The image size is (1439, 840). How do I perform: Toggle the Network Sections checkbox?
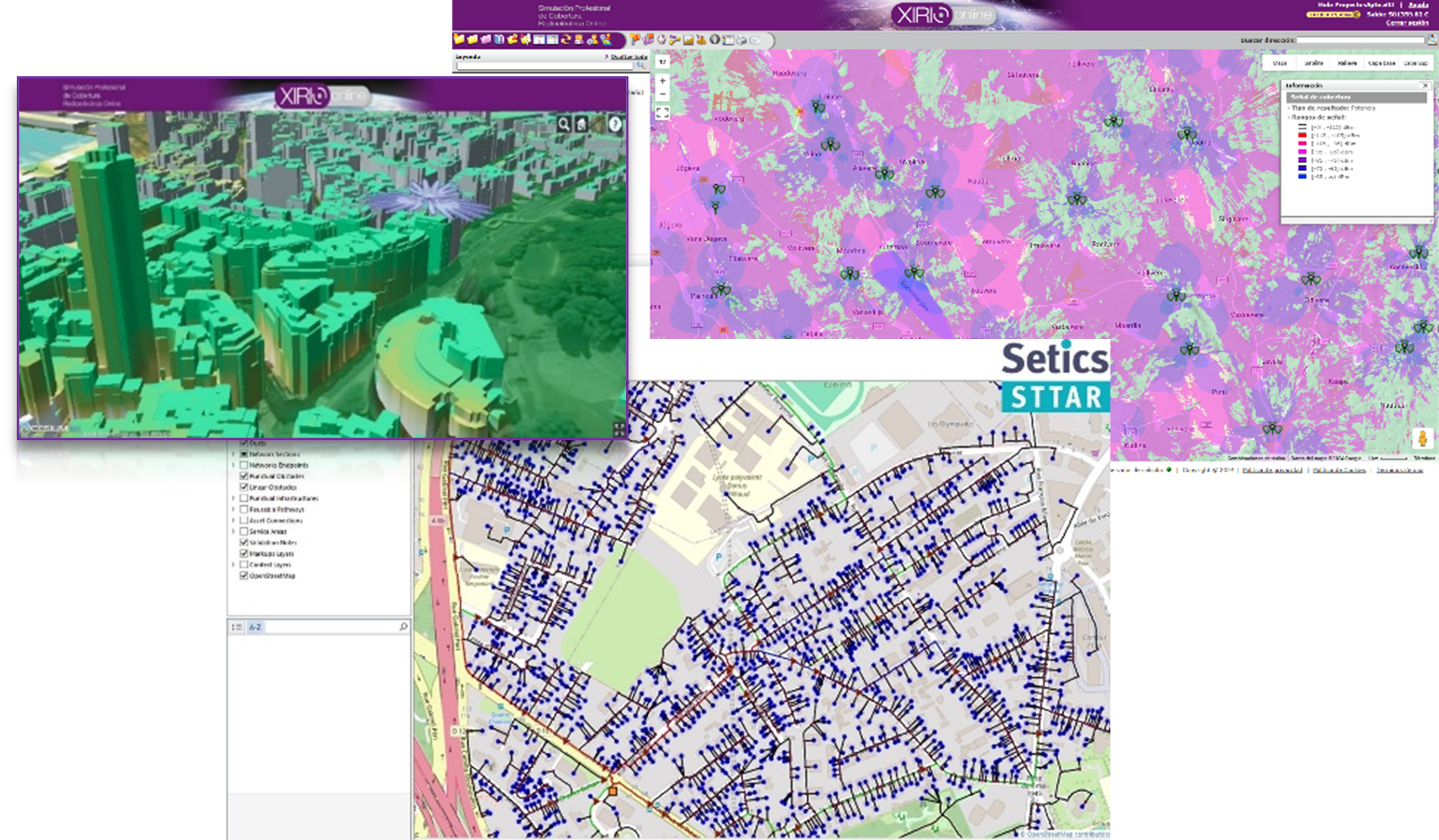tap(244, 455)
